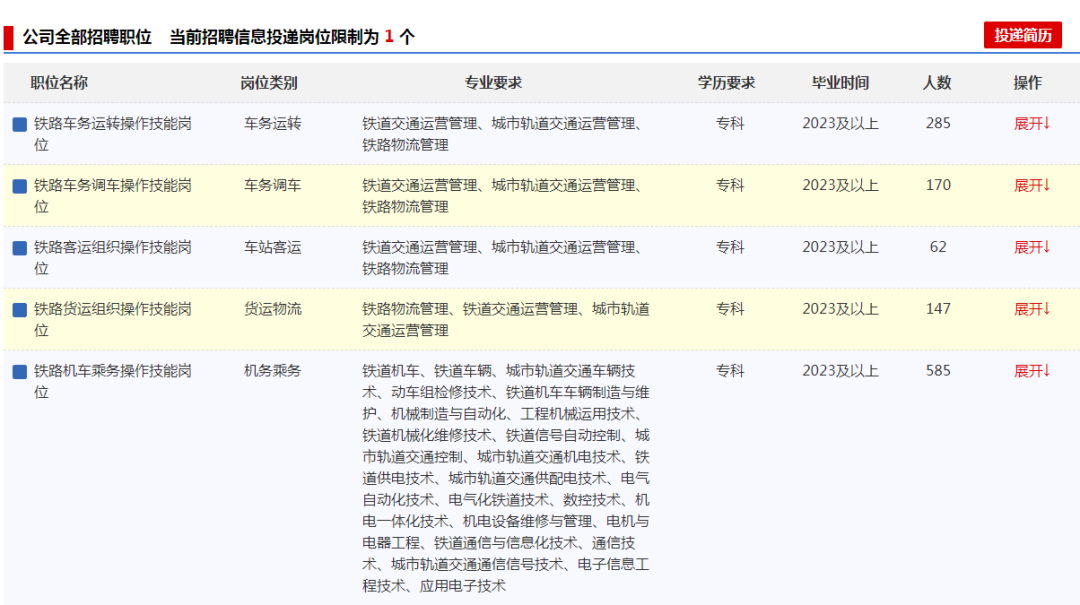Select the 人数 column header
This screenshot has height=605, width=1080.
(x=937, y=83)
